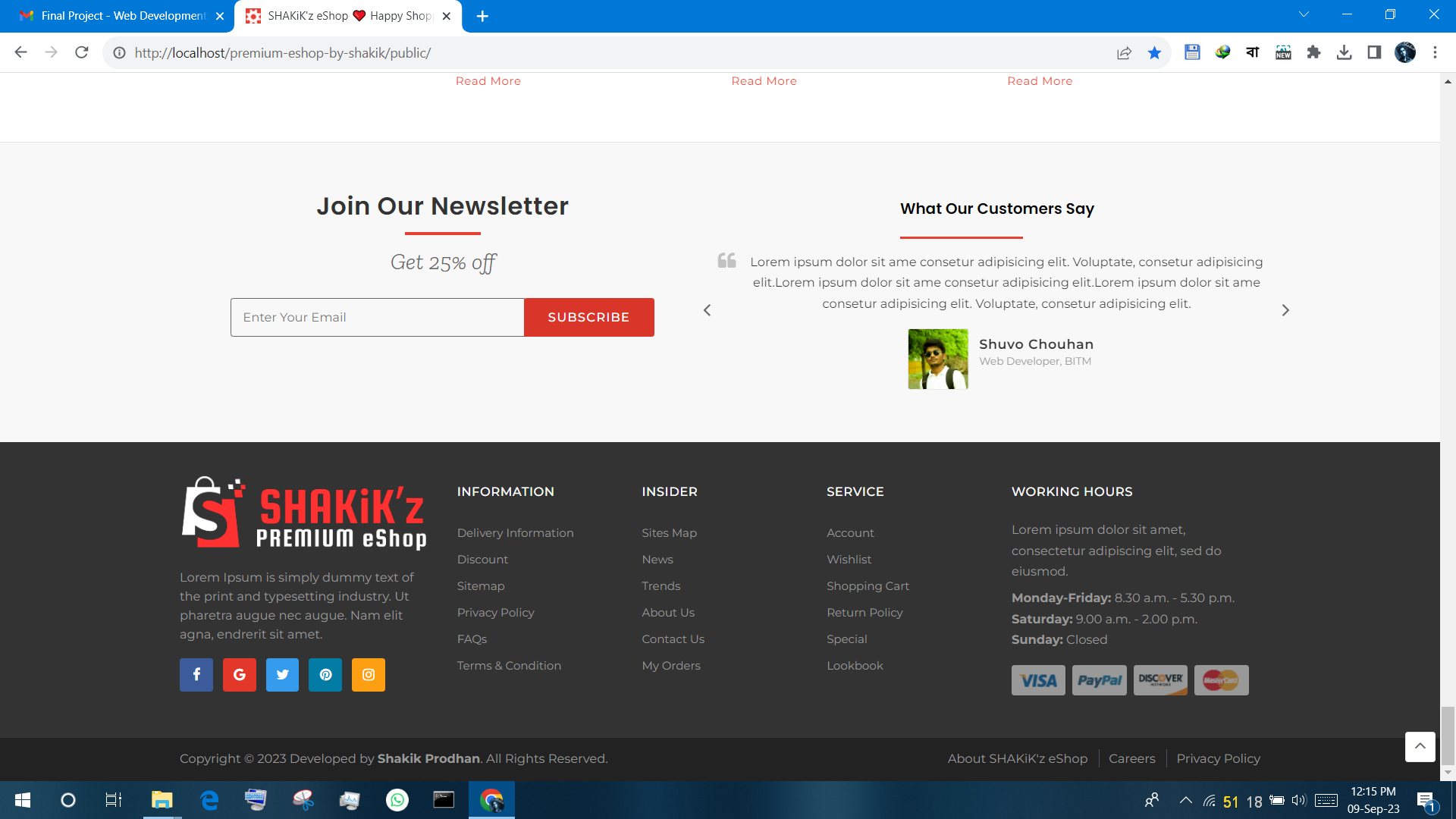Open the About Us link

[x=668, y=613]
